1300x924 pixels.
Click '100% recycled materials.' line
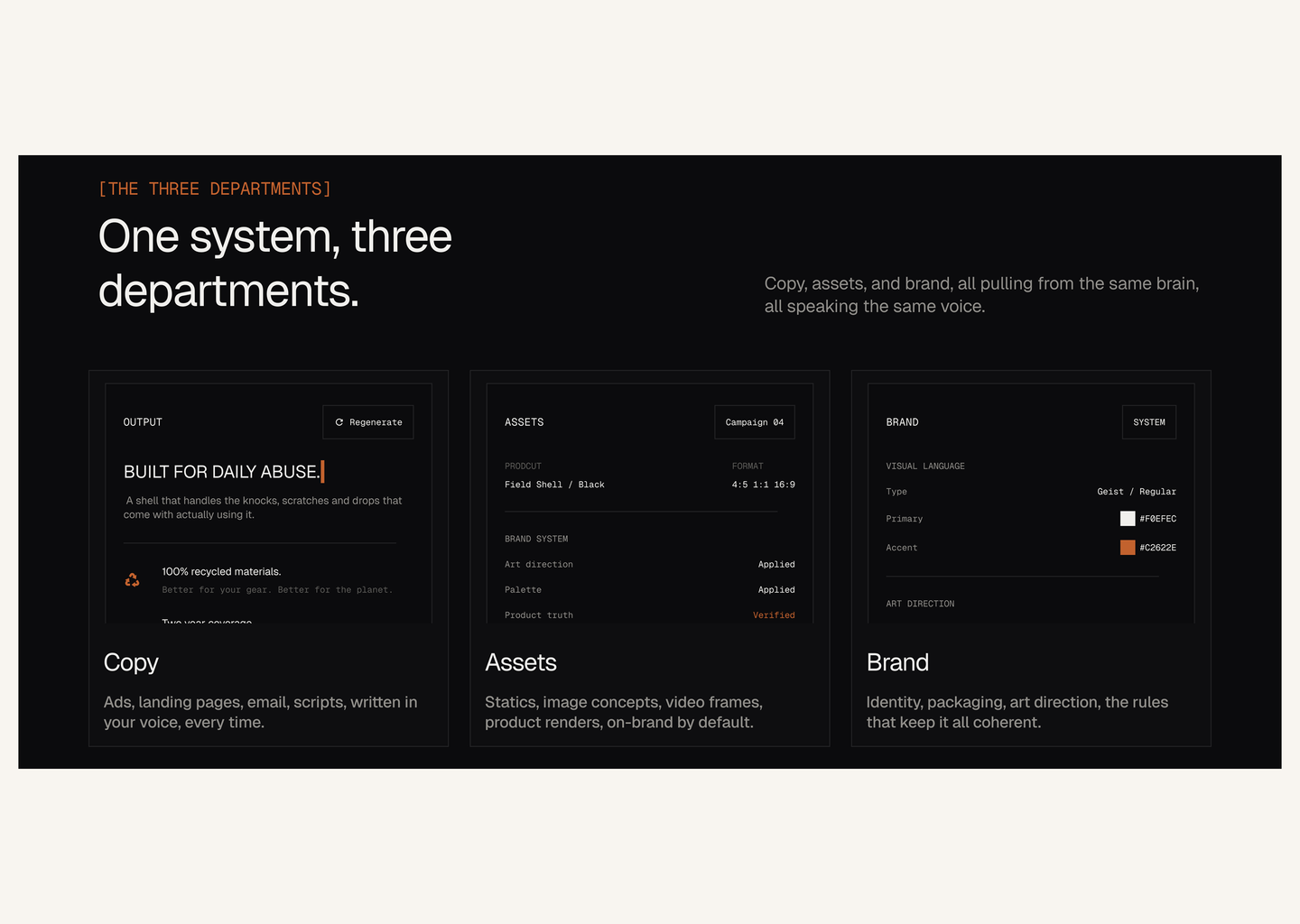pyautogui.click(x=221, y=571)
